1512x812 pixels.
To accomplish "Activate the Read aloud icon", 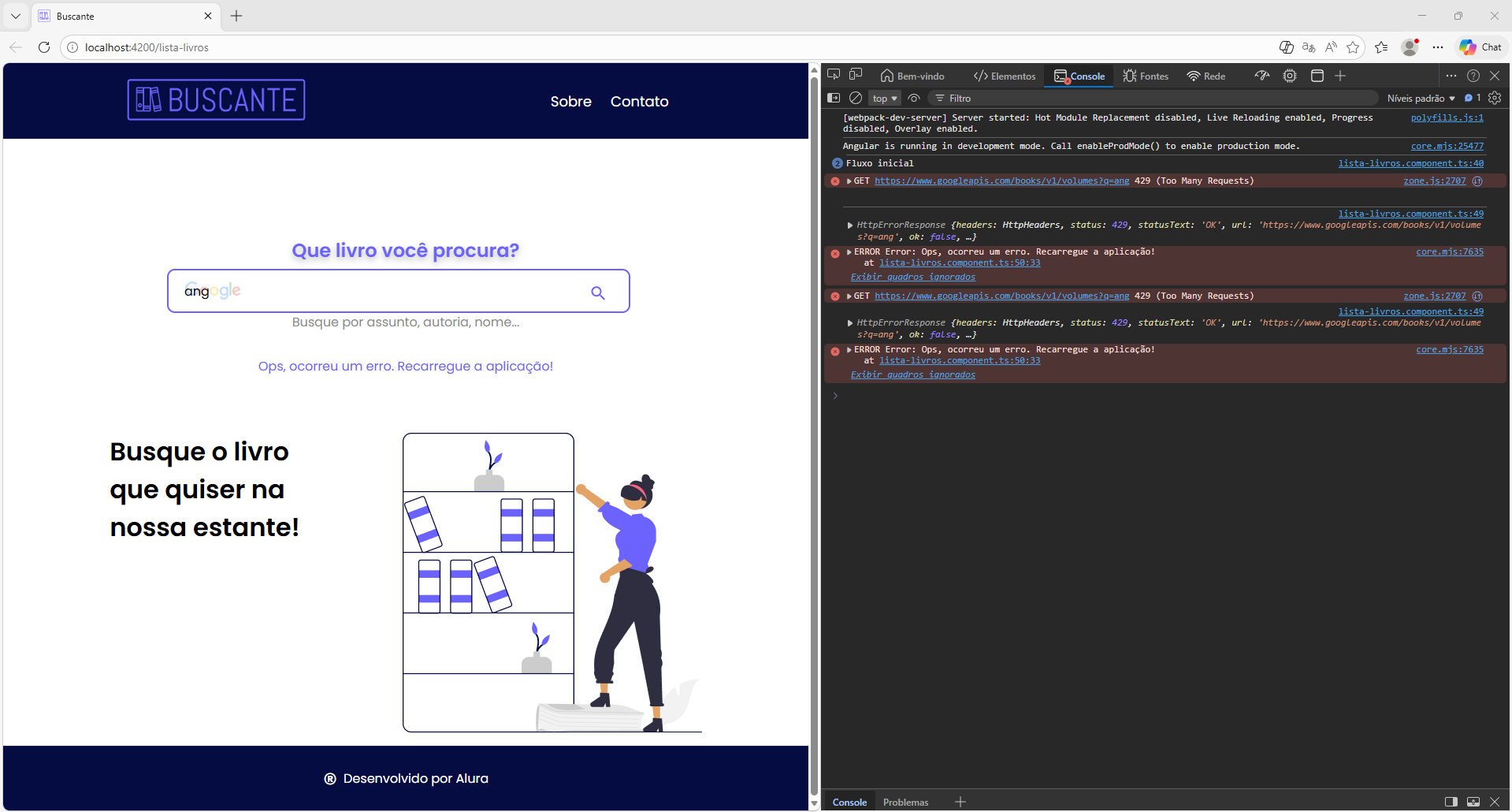I will [1331, 47].
